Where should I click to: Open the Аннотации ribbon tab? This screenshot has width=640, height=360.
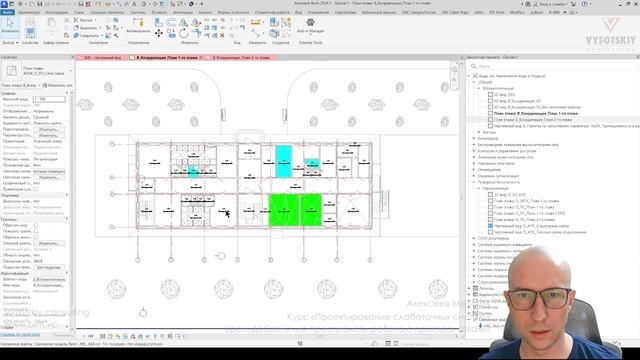click(182, 12)
